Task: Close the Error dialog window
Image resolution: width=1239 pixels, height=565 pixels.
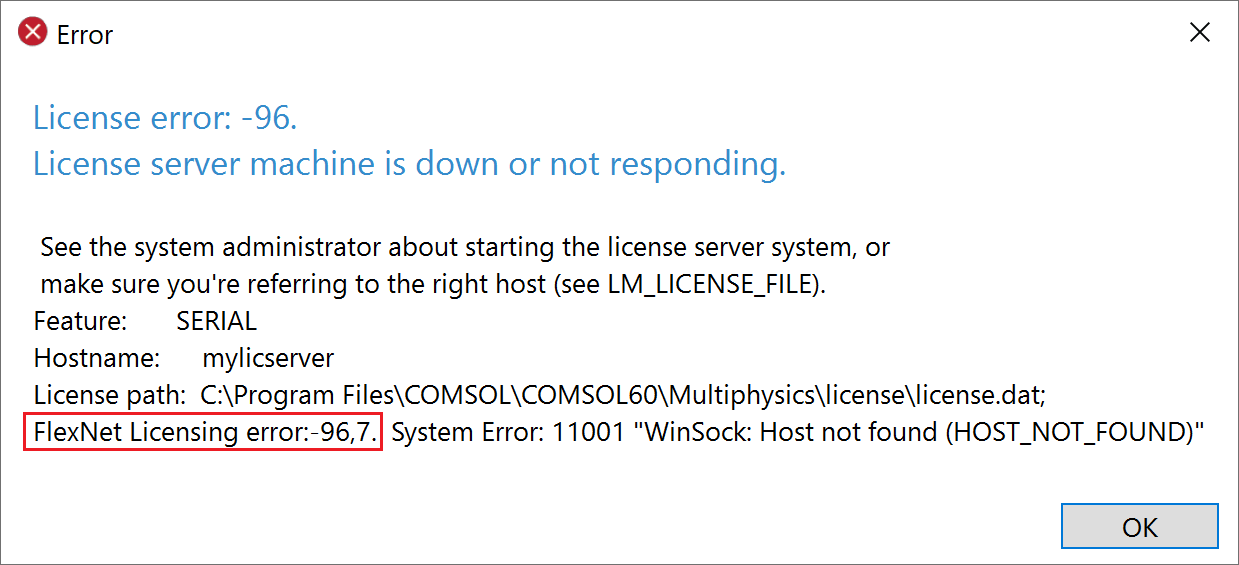Action: pyautogui.click(x=1199, y=33)
